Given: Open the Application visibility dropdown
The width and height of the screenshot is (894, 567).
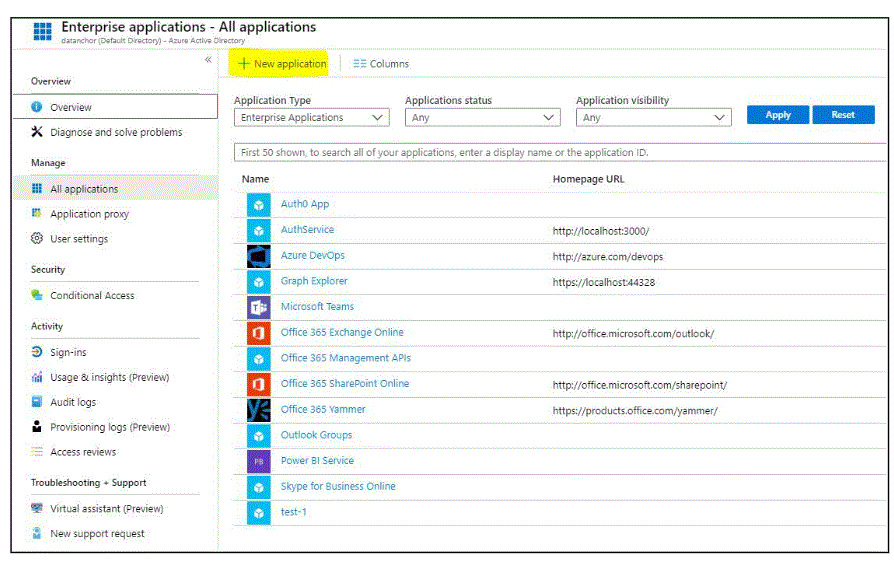Looking at the screenshot, I should point(653,118).
